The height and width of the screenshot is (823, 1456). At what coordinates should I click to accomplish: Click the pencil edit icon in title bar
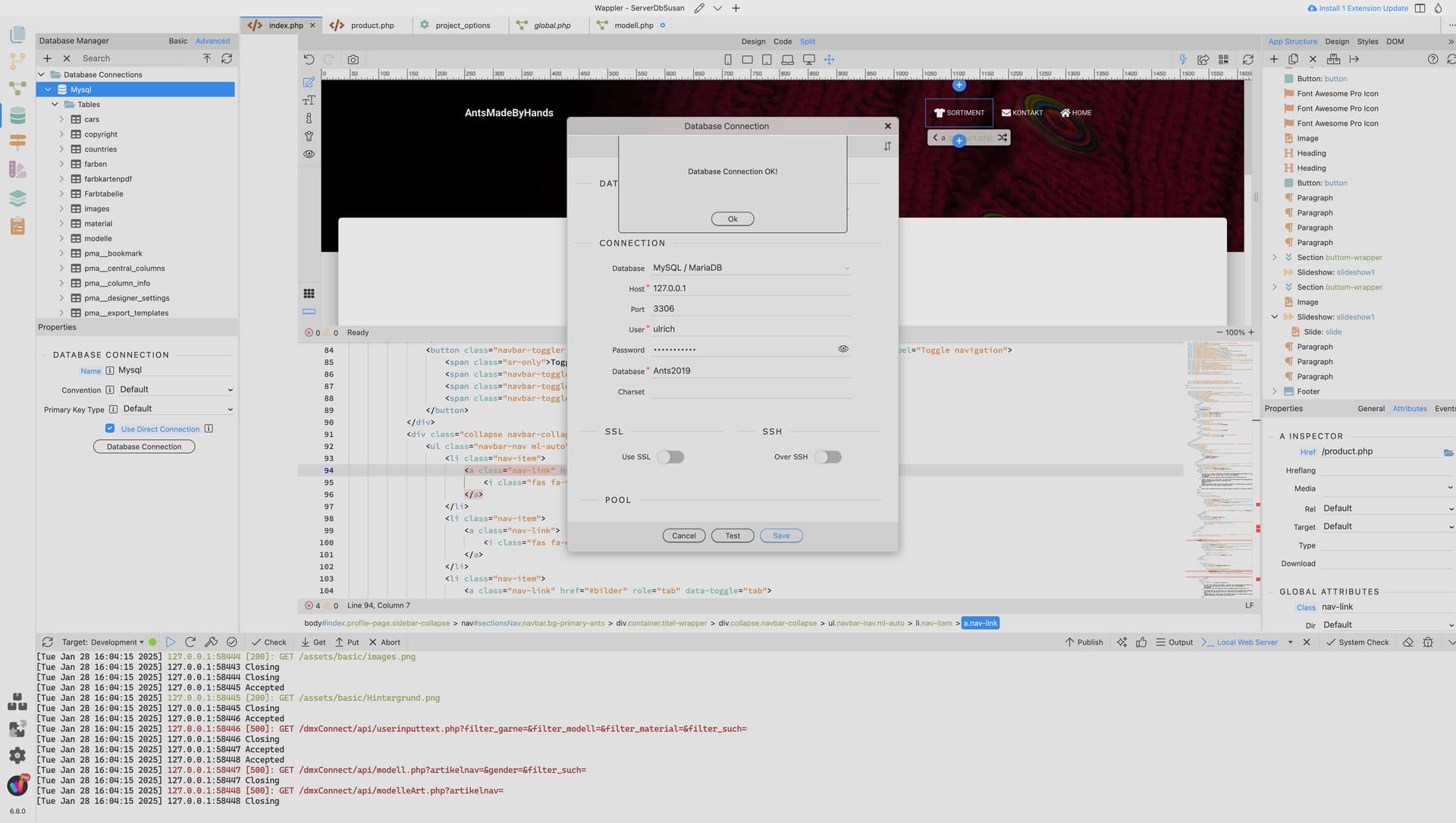tap(699, 8)
